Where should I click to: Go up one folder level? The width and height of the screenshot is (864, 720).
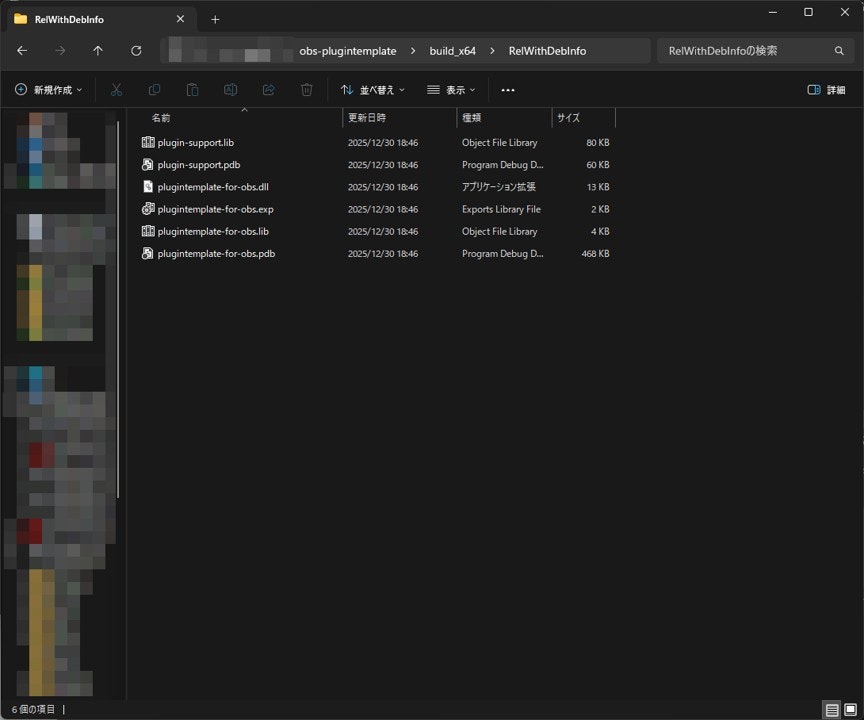(x=98, y=51)
